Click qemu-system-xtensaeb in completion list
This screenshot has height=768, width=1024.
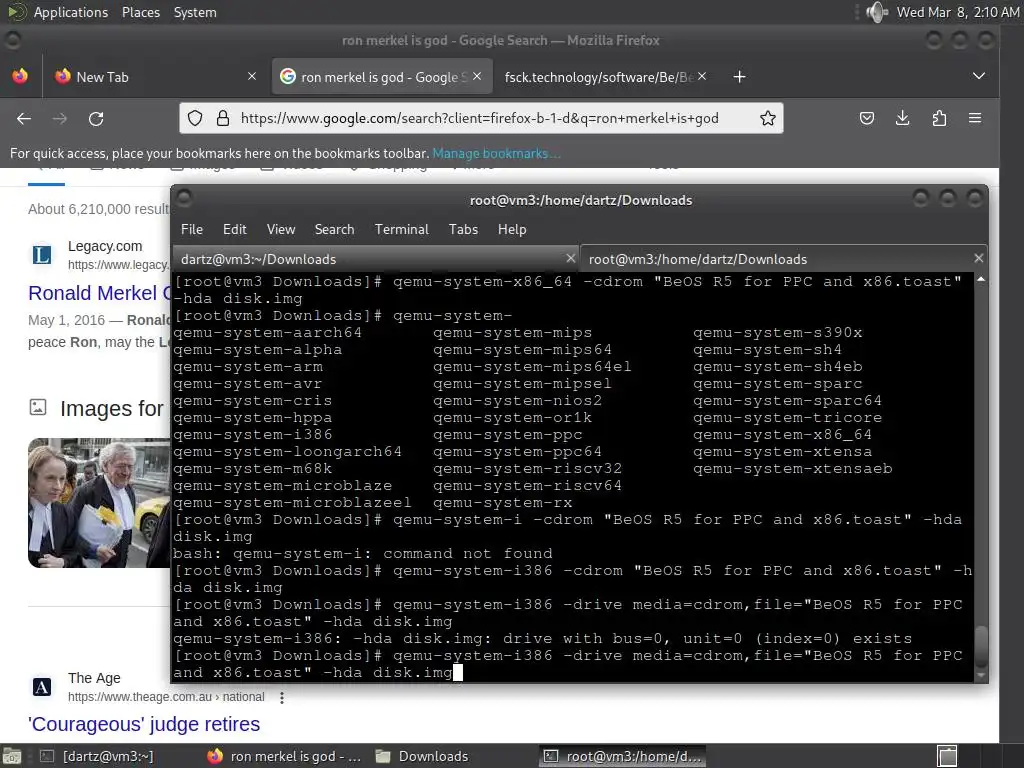[x=792, y=468]
